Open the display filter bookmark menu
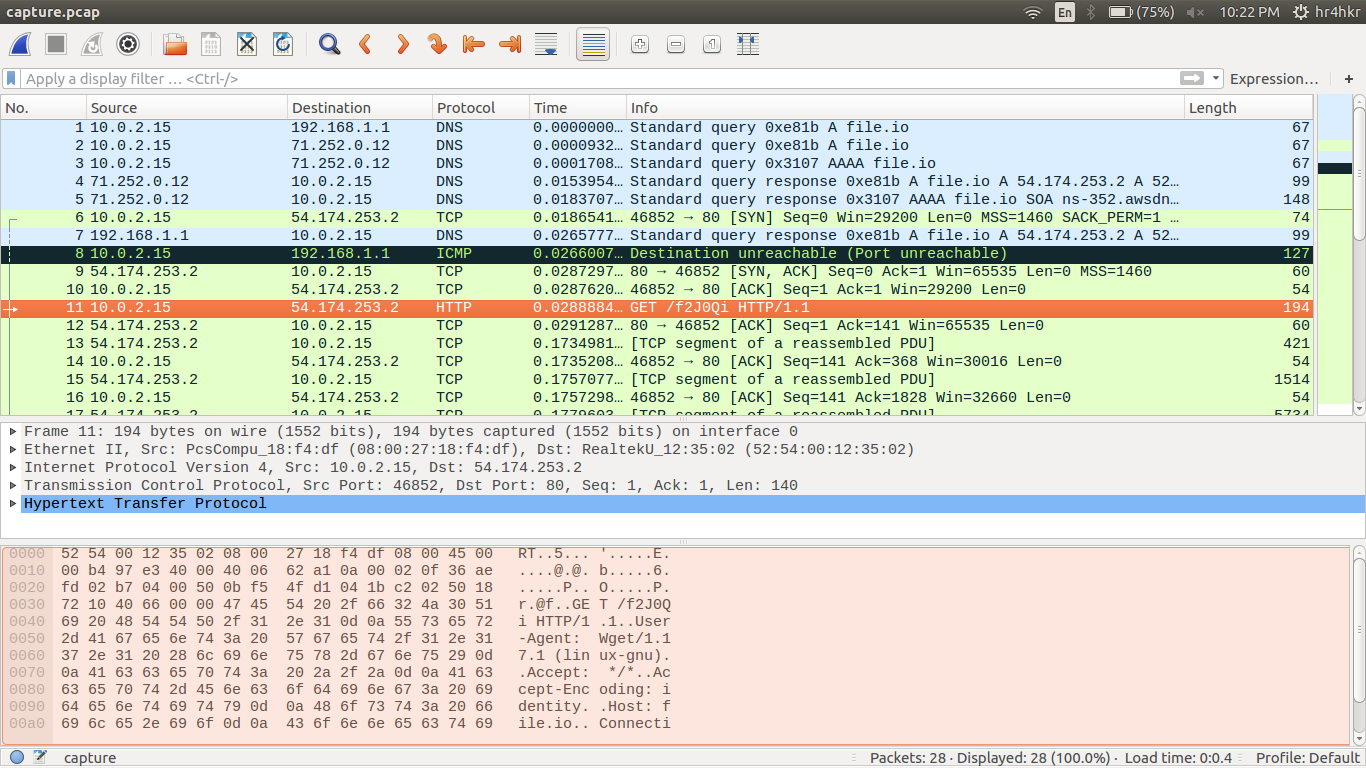 point(11,78)
